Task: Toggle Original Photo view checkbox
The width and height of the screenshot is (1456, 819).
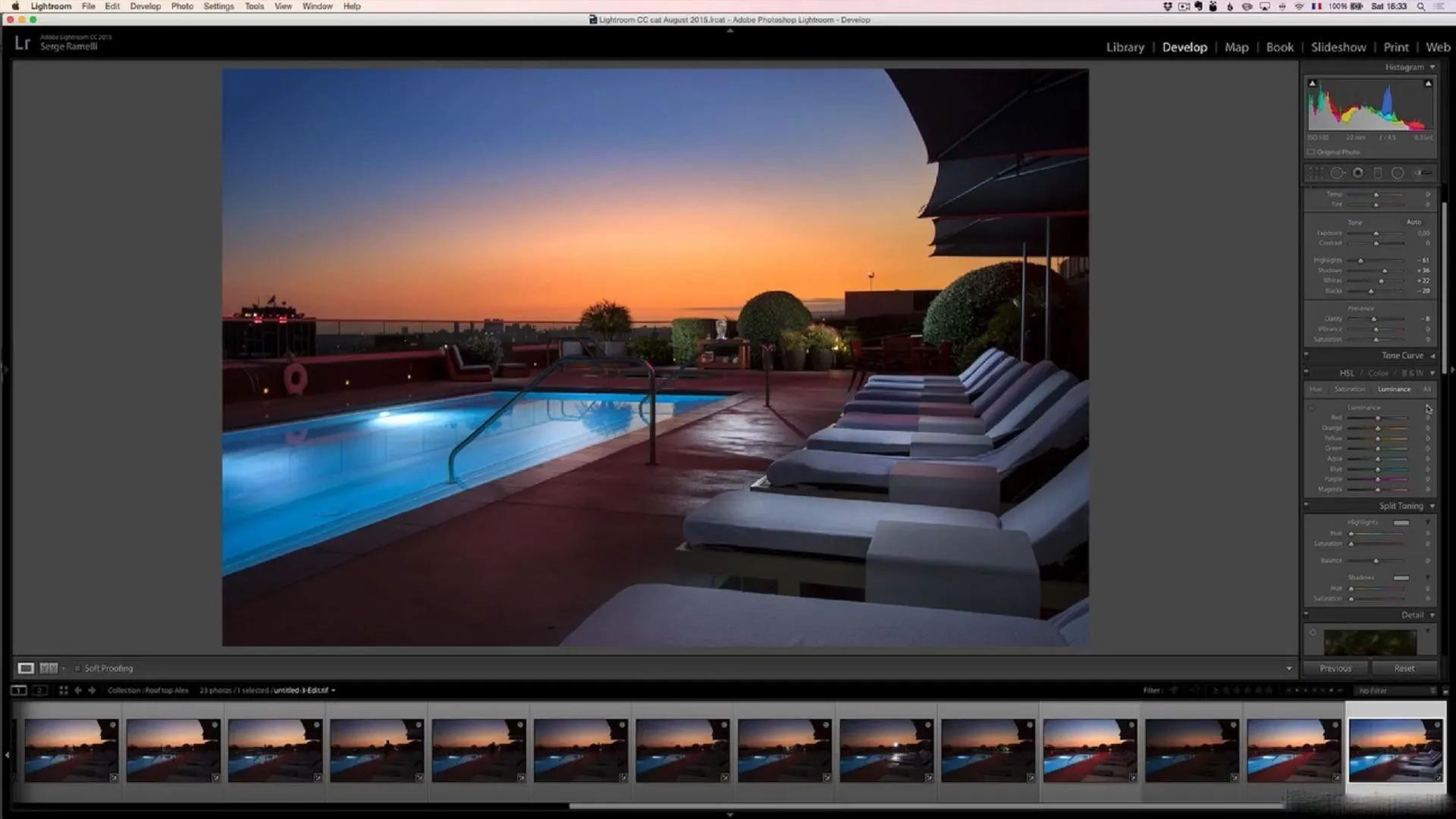Action: pyautogui.click(x=1310, y=152)
